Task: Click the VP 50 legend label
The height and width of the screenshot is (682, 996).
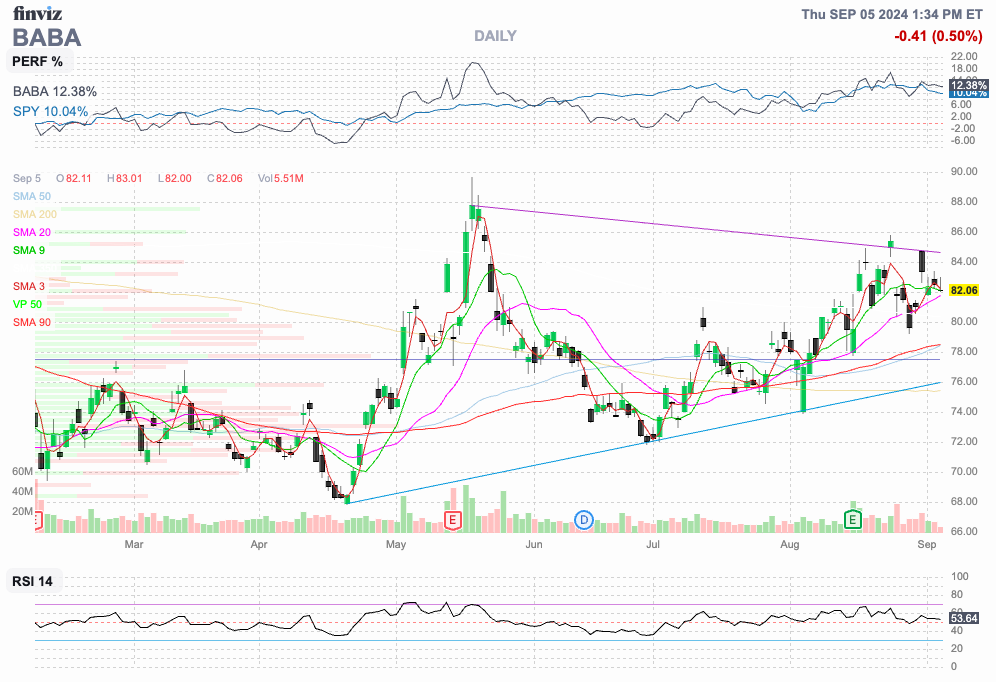Action: [27, 304]
